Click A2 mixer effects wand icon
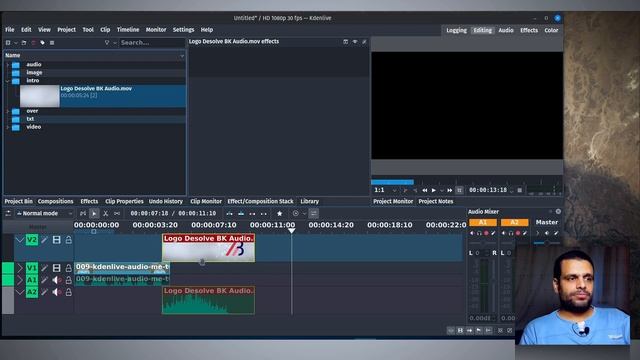640x360 pixels. 525,233
